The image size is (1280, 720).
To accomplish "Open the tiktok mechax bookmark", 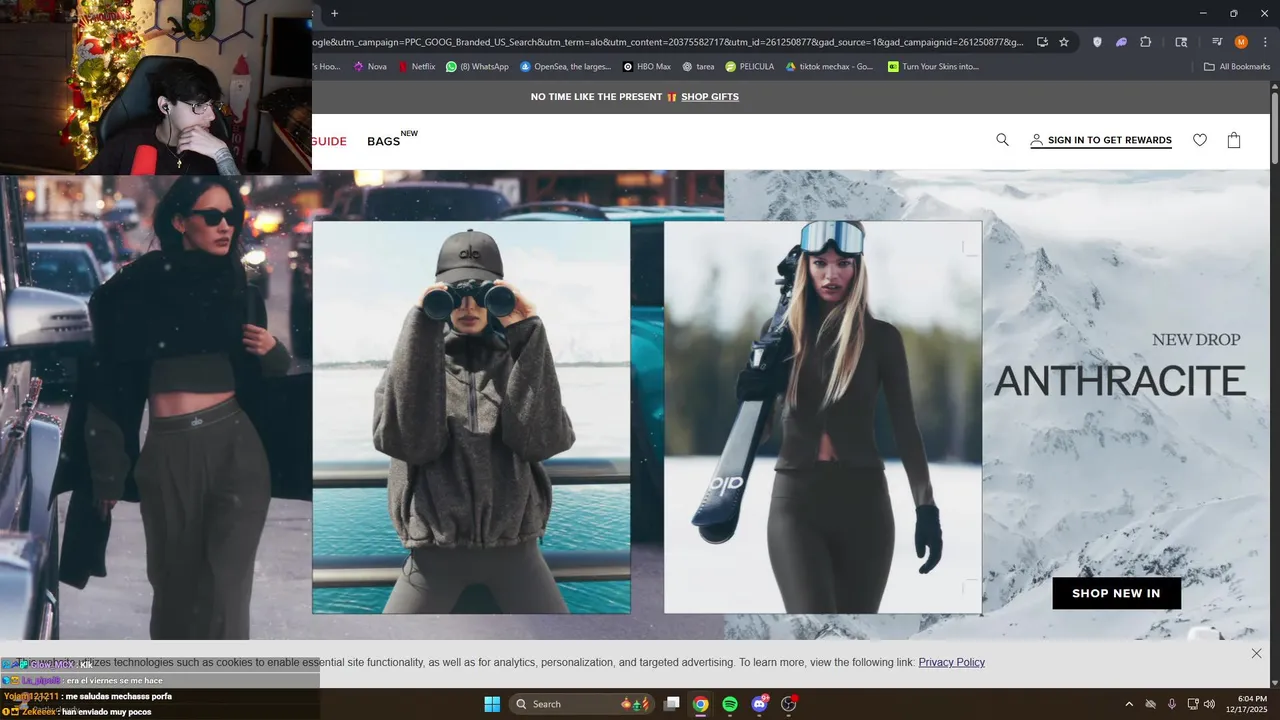I will (x=829, y=67).
